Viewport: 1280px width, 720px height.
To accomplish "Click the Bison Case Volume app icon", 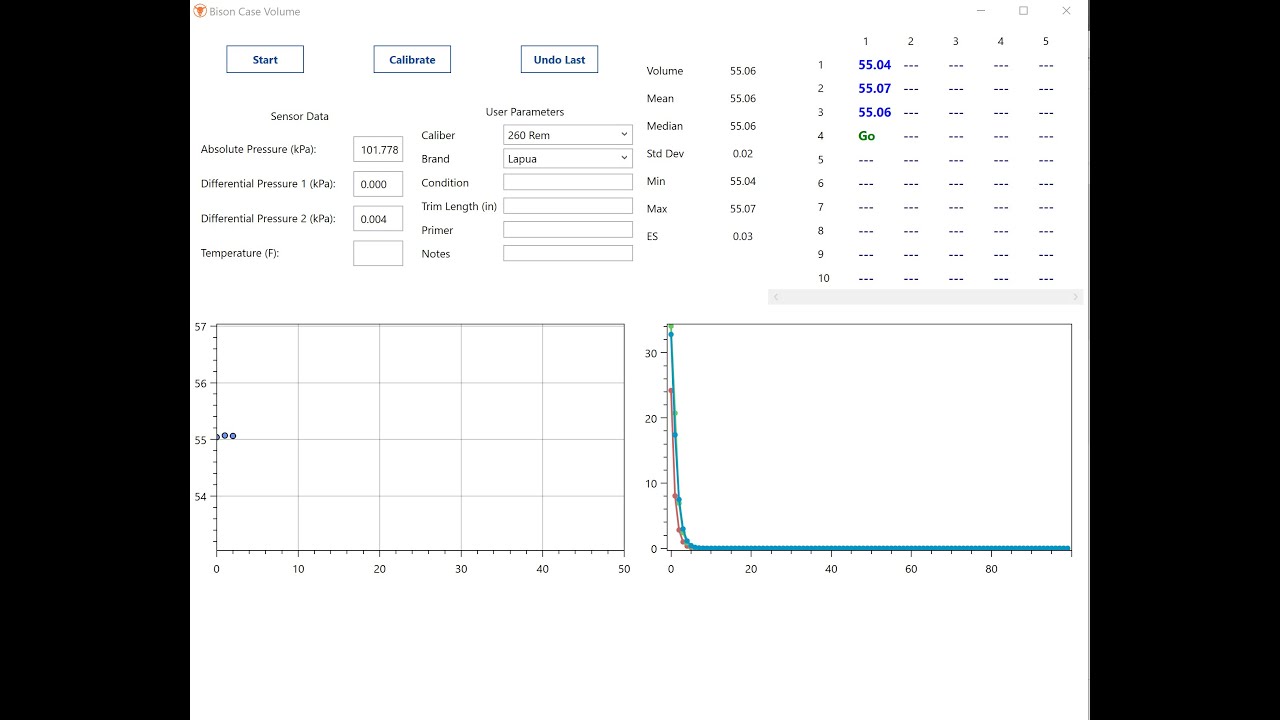I will pos(200,11).
